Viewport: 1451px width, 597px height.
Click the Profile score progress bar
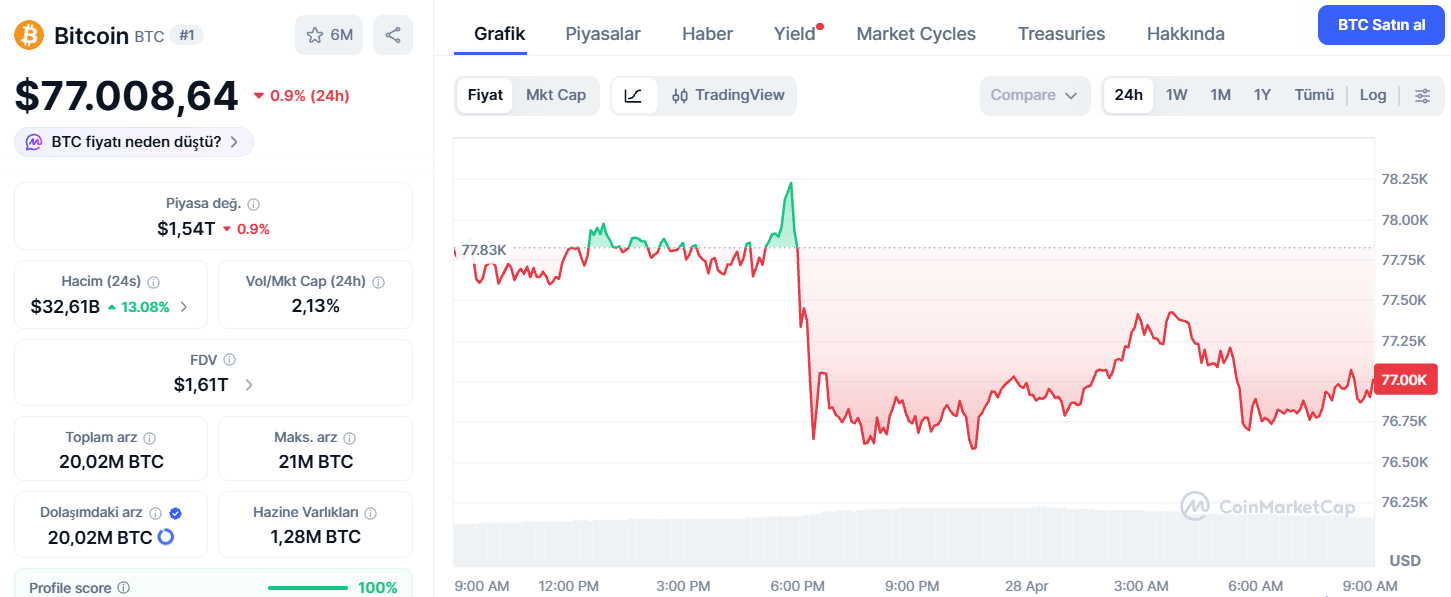[307, 587]
